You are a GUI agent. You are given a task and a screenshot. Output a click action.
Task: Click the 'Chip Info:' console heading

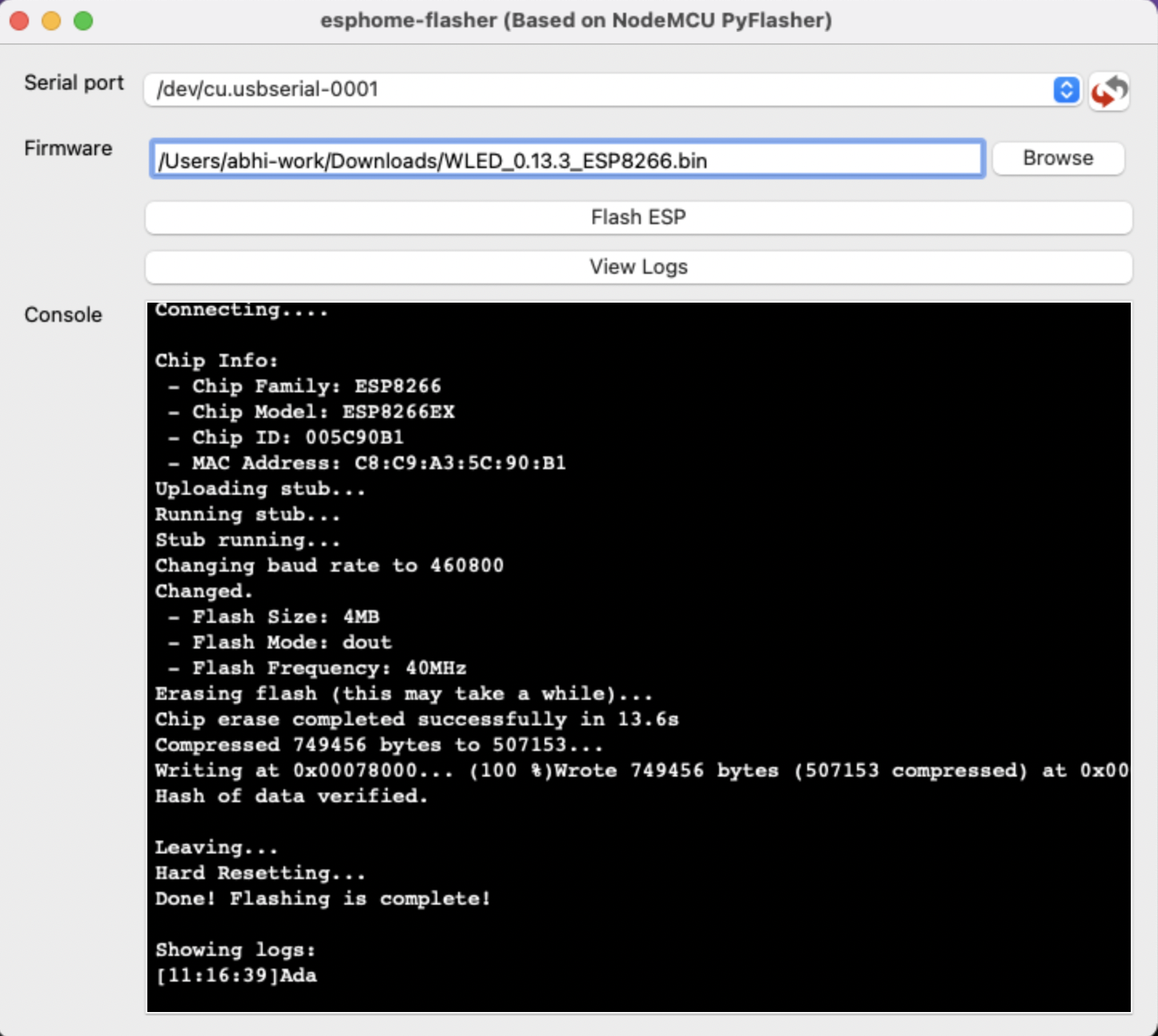(216, 360)
